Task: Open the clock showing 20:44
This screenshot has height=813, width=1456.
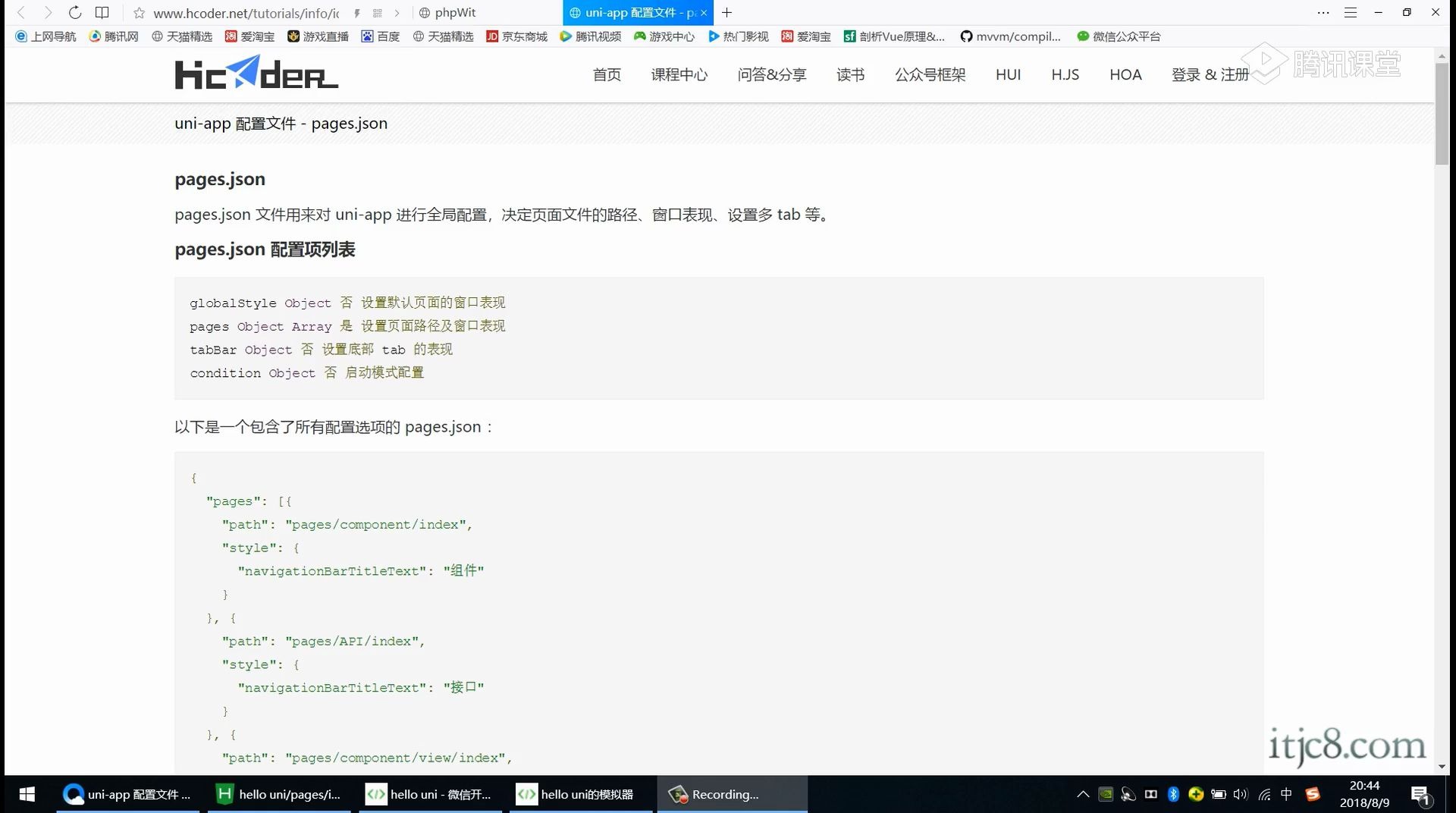Action: [1364, 794]
